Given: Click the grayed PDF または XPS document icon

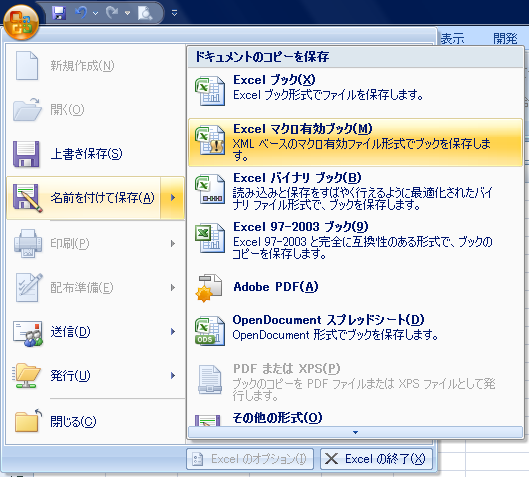Looking at the screenshot, I should (210, 380).
